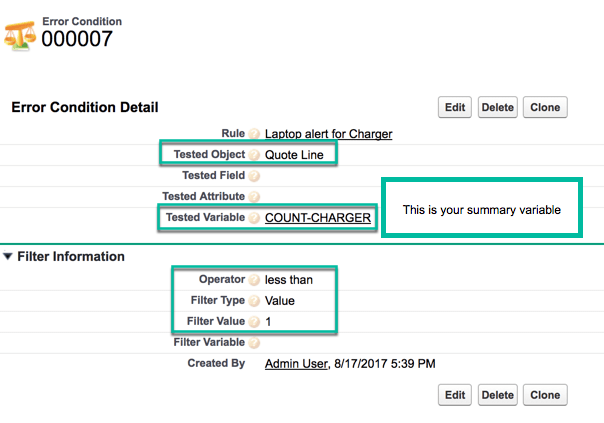Click help icon next to Filter Variable

pyautogui.click(x=255, y=343)
